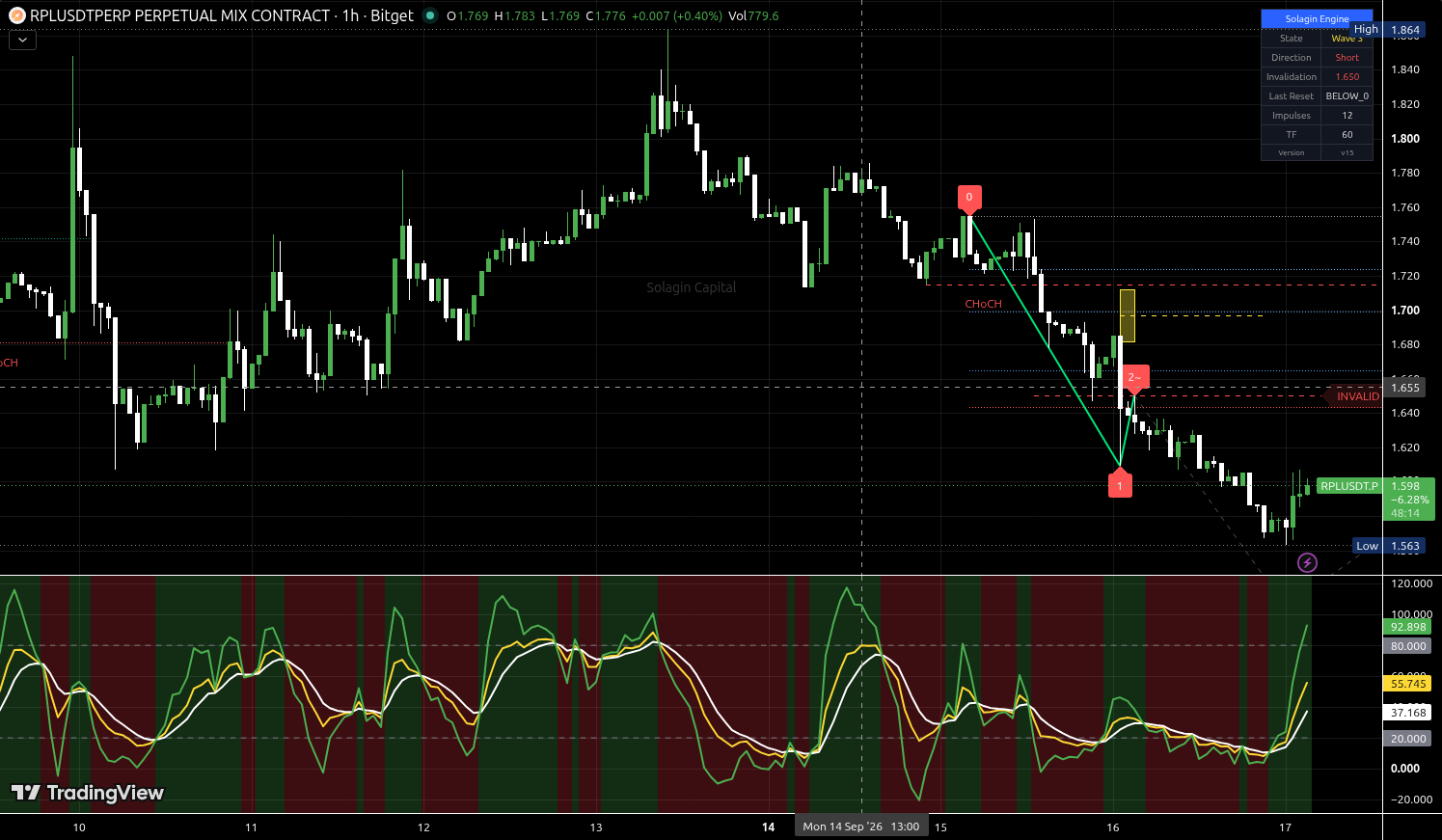Select the red wave marker labeled 0
This screenshot has width=1442, height=840.
969,197
